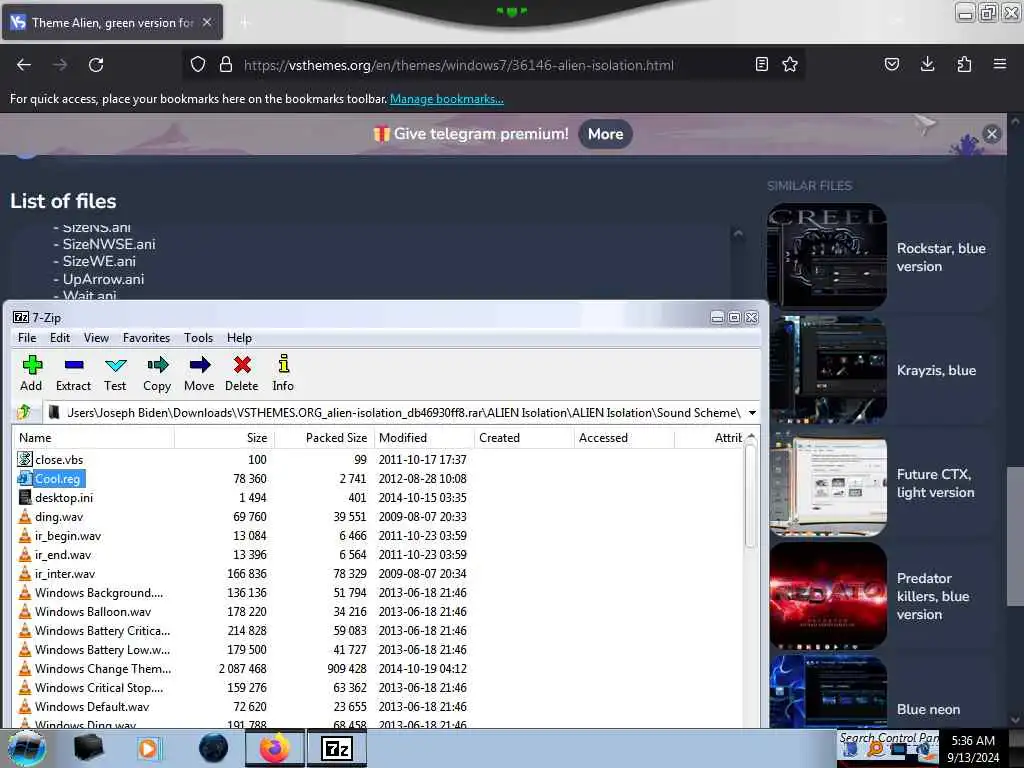Open the View menu in 7-Zip
Image resolution: width=1024 pixels, height=768 pixels.
pos(96,338)
